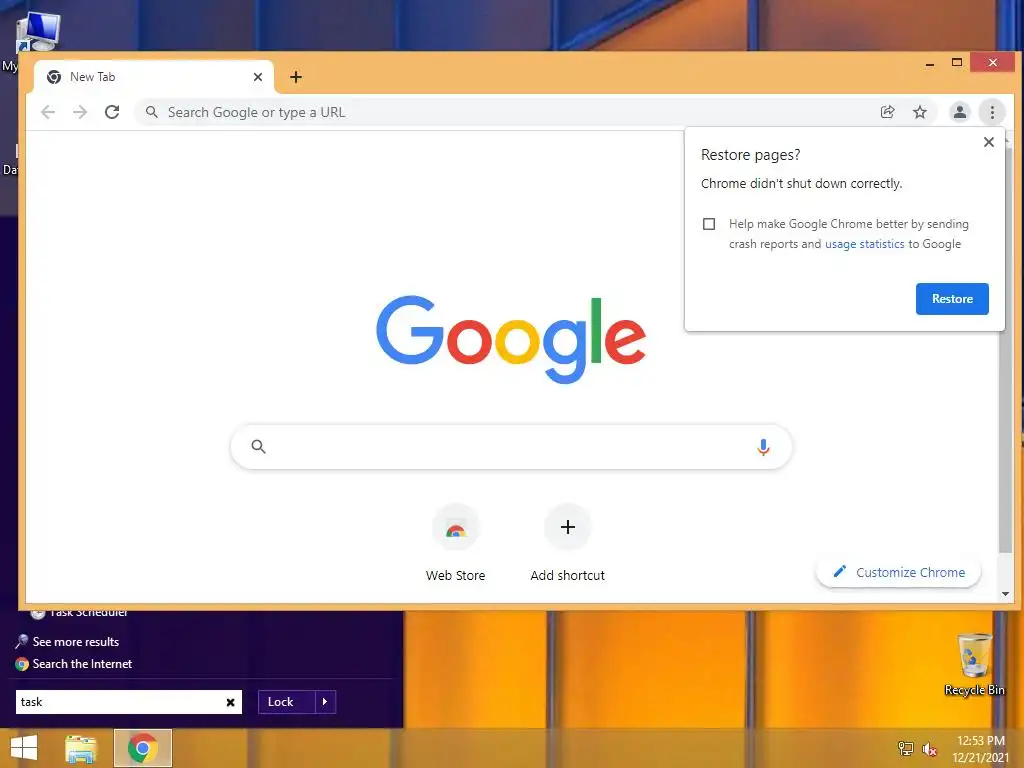Open the Web Store shortcut
The height and width of the screenshot is (768, 1024).
coord(455,543)
